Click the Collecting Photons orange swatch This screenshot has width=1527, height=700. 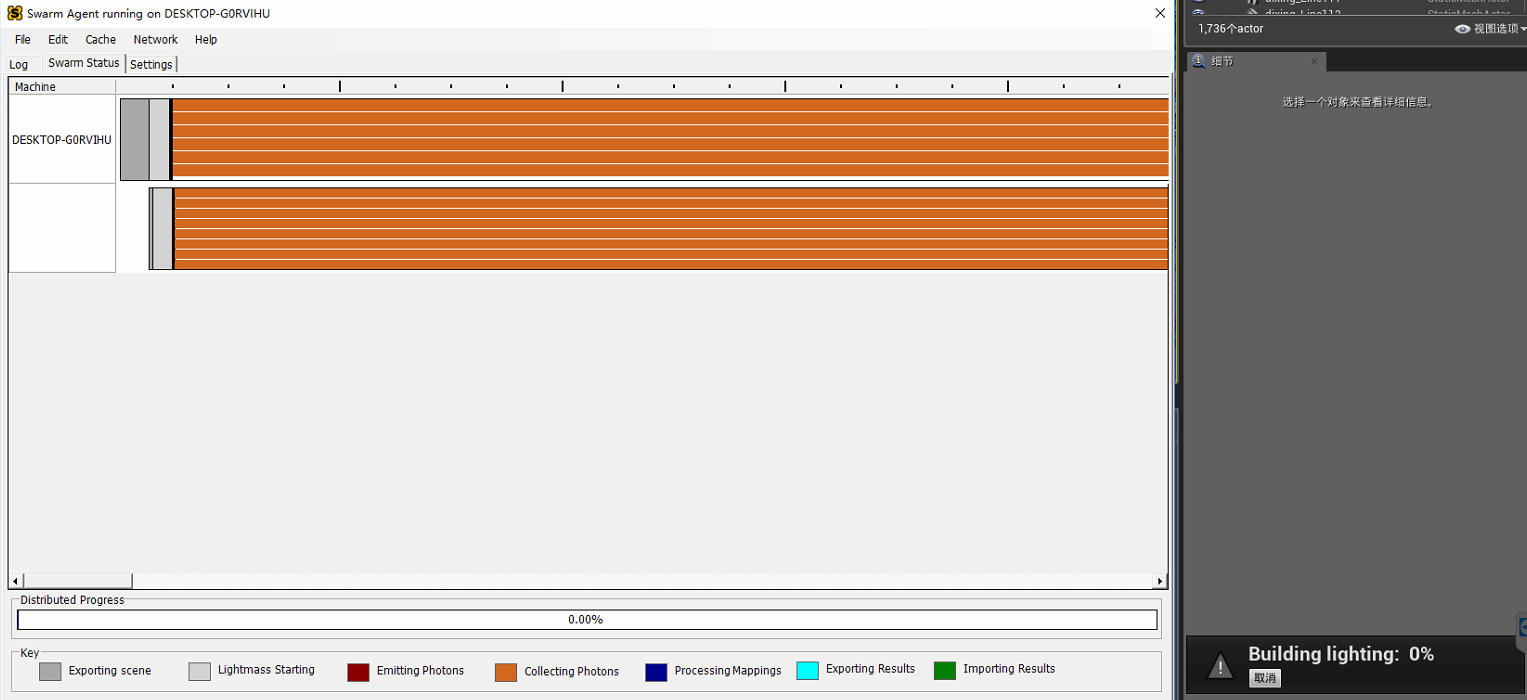pos(506,672)
